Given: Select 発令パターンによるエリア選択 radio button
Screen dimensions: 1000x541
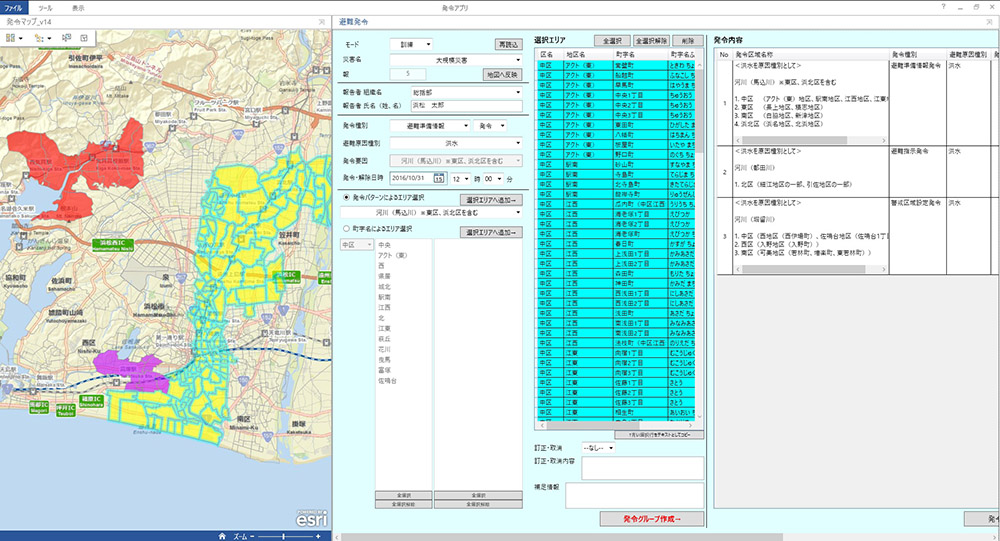Looking at the screenshot, I should [345, 199].
